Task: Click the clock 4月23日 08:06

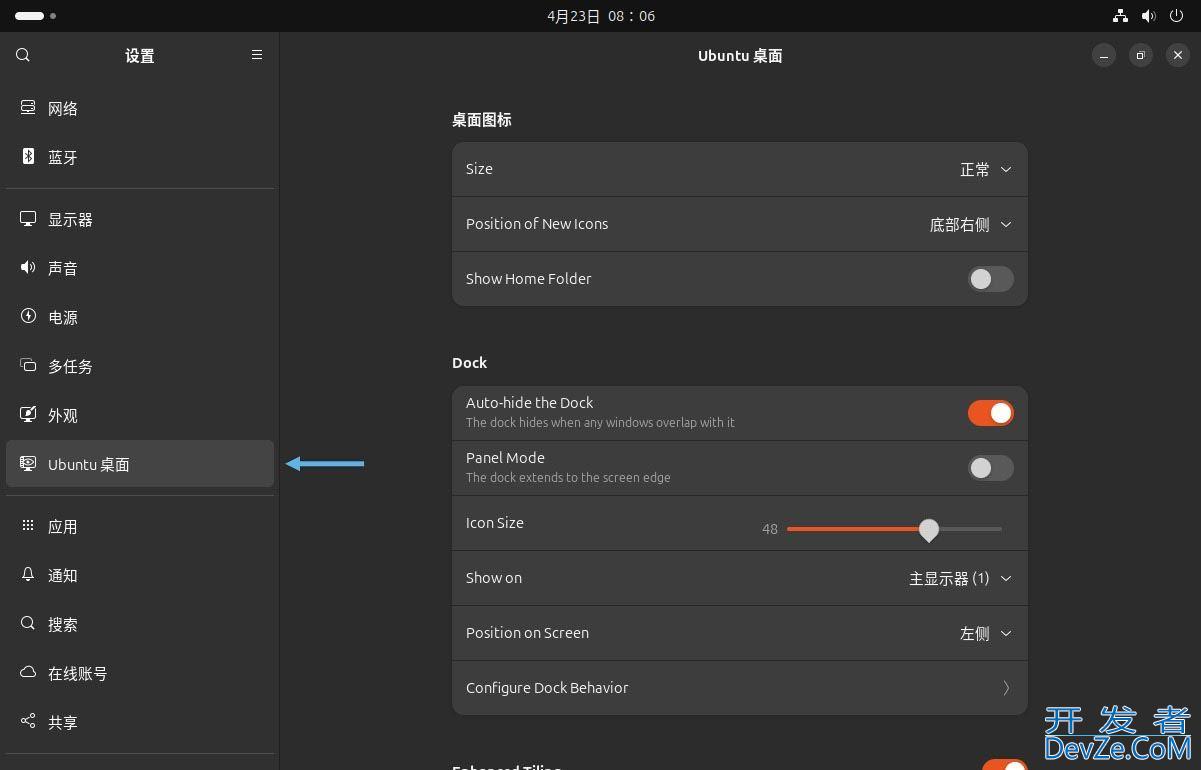Action: (601, 16)
